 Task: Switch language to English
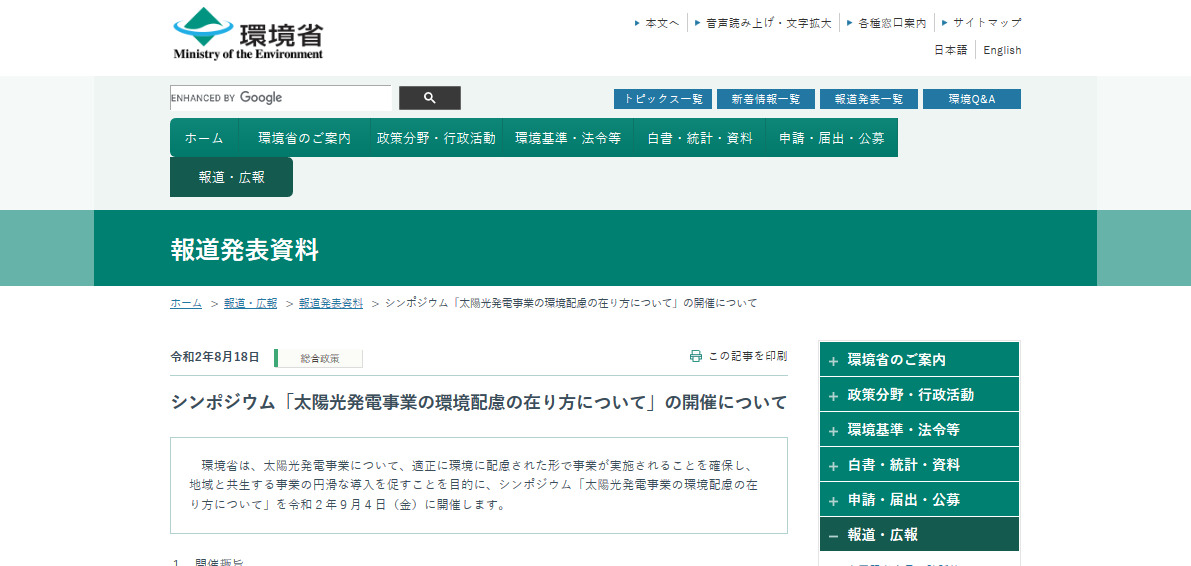[1002, 50]
